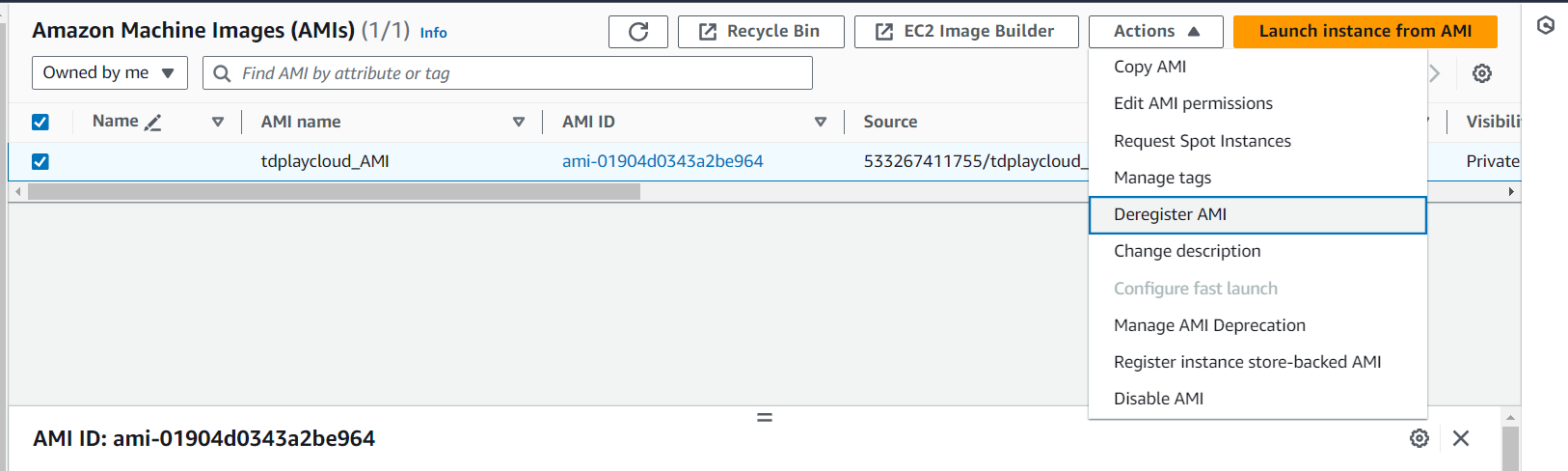The width and height of the screenshot is (1568, 471).
Task: Sort by the AMI name column arrow
Action: coord(519,123)
